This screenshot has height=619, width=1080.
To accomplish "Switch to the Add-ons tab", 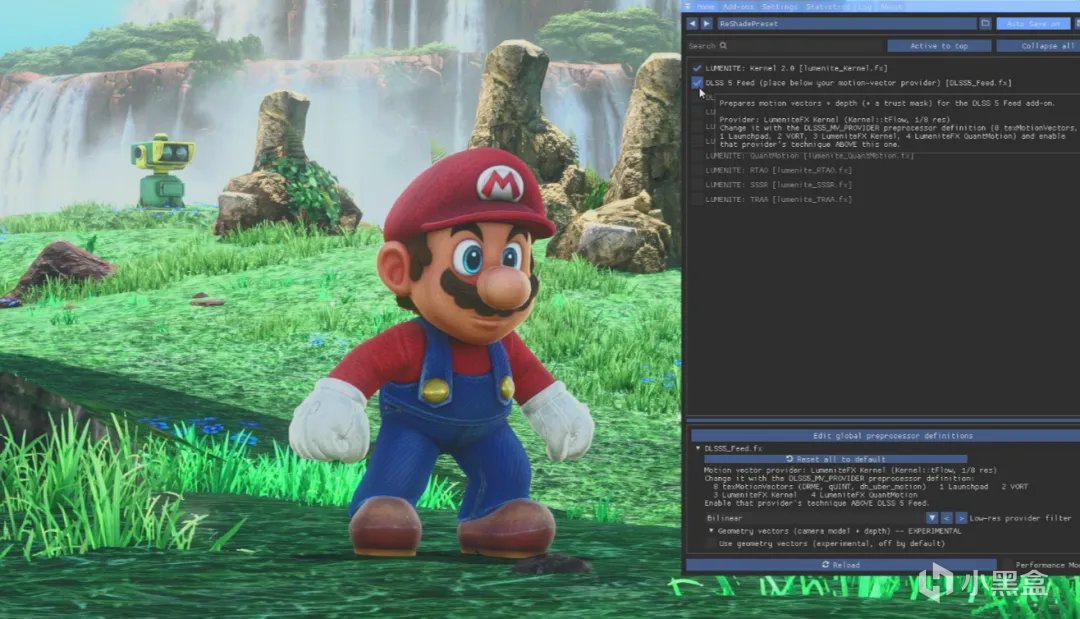I will [738, 6].
